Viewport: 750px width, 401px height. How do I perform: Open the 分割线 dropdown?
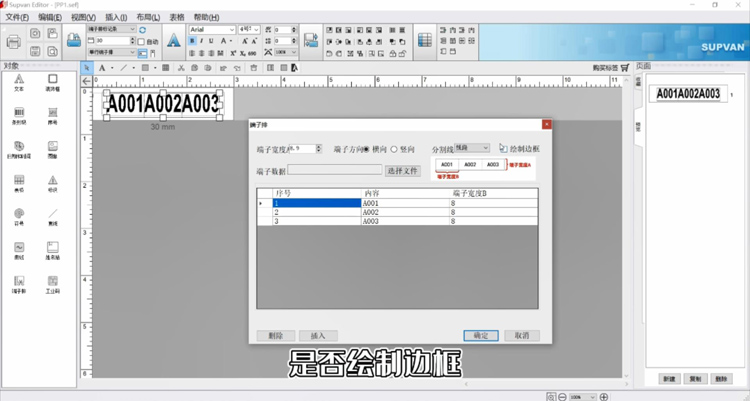coord(485,148)
